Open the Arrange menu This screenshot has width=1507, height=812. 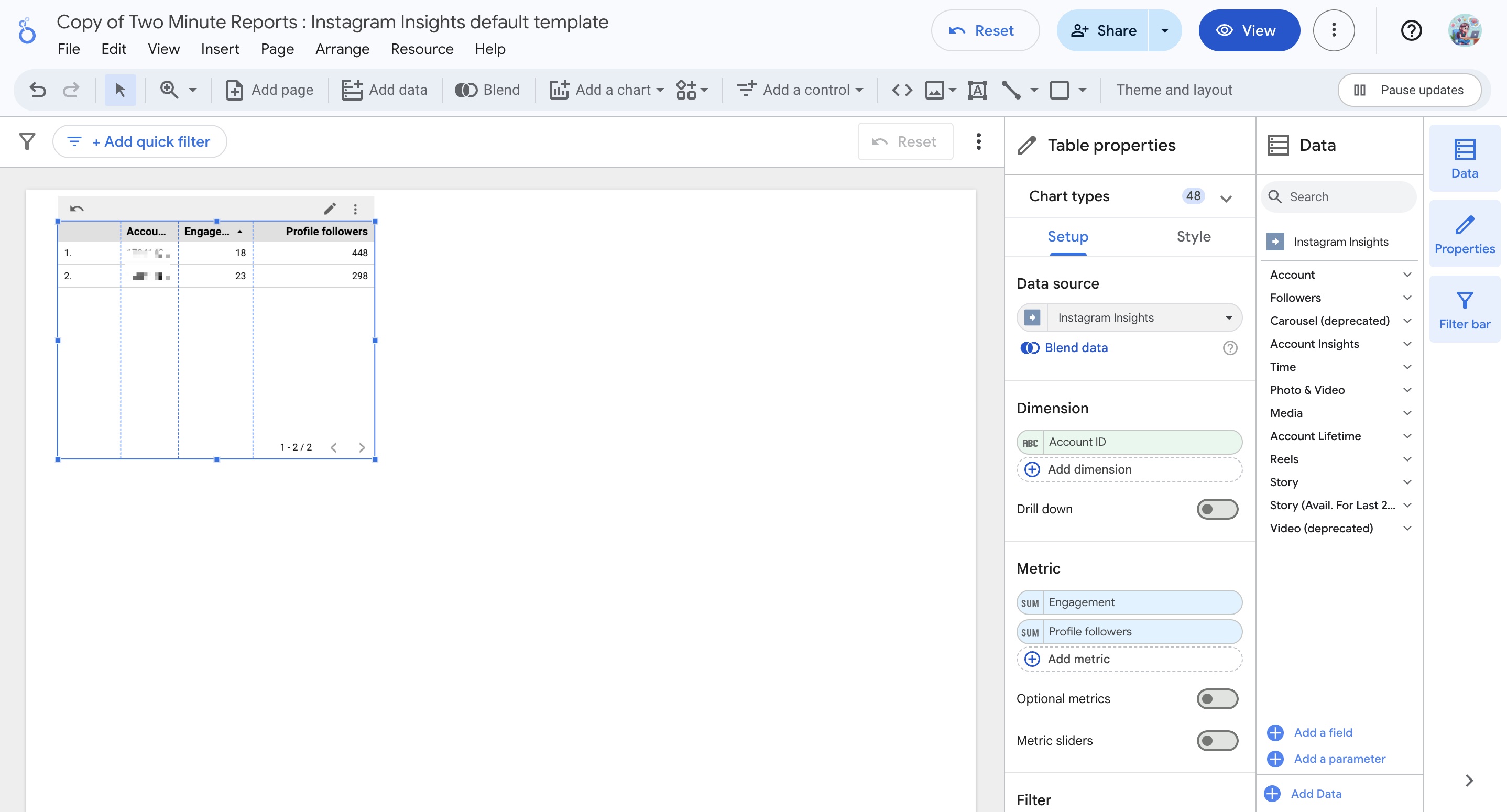[x=342, y=49]
